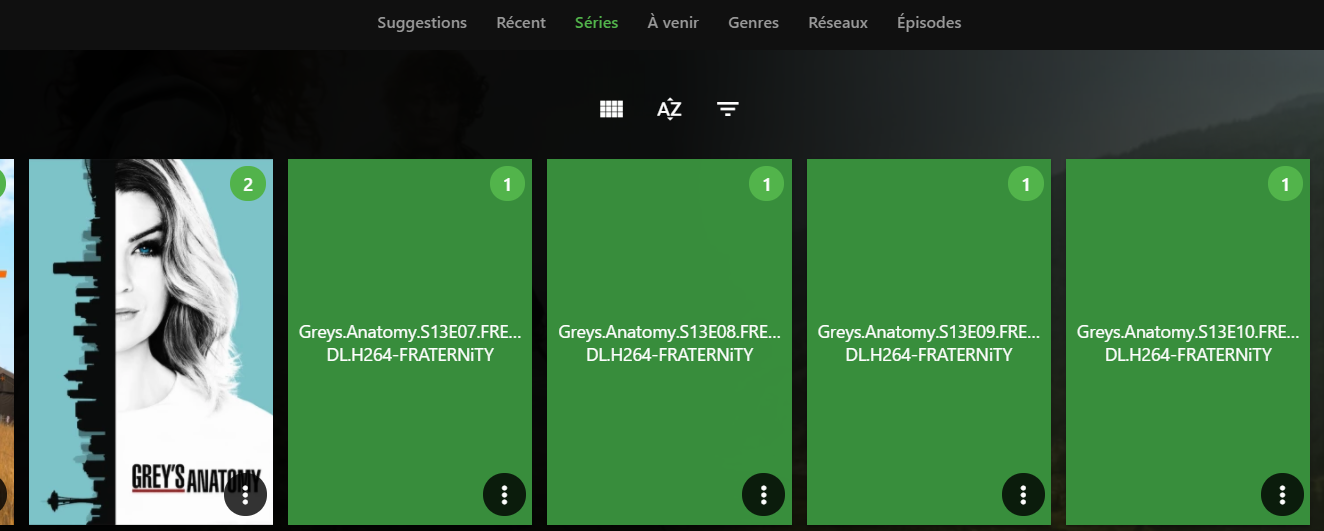Select the Séries tab

pos(596,22)
